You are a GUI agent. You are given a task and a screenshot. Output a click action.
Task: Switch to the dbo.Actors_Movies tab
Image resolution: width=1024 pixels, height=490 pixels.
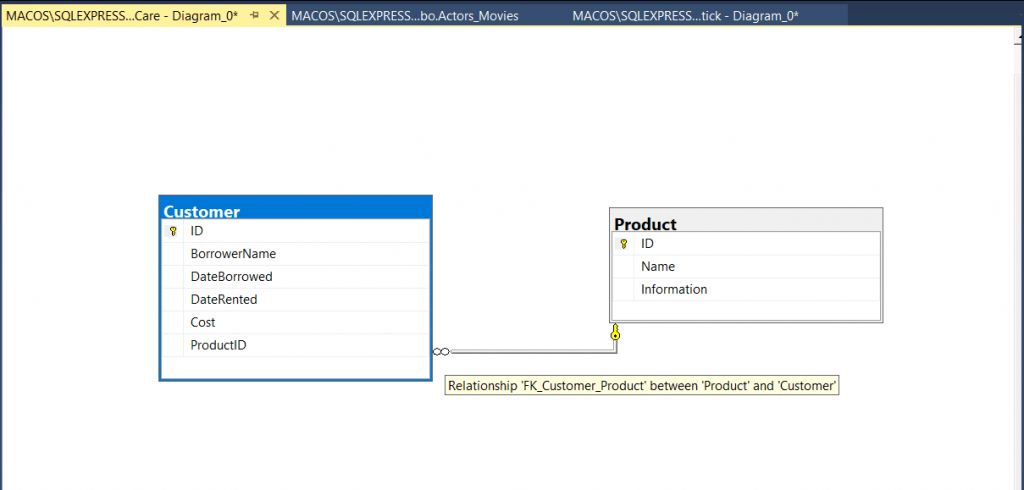coord(405,16)
